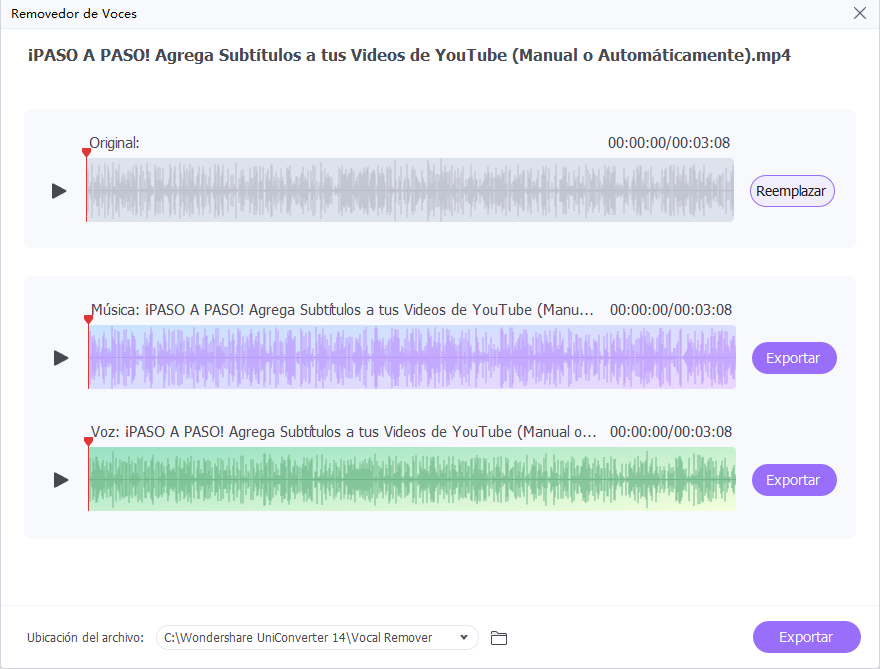
Task: Click the red playhead on Voz waveform
Action: [88, 442]
